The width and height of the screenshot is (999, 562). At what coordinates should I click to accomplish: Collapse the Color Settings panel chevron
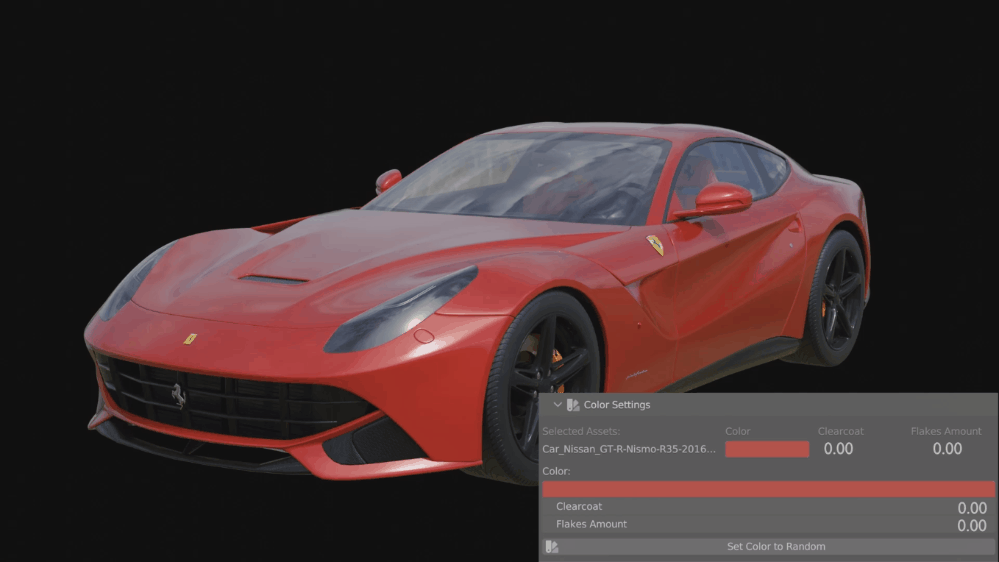click(x=557, y=405)
